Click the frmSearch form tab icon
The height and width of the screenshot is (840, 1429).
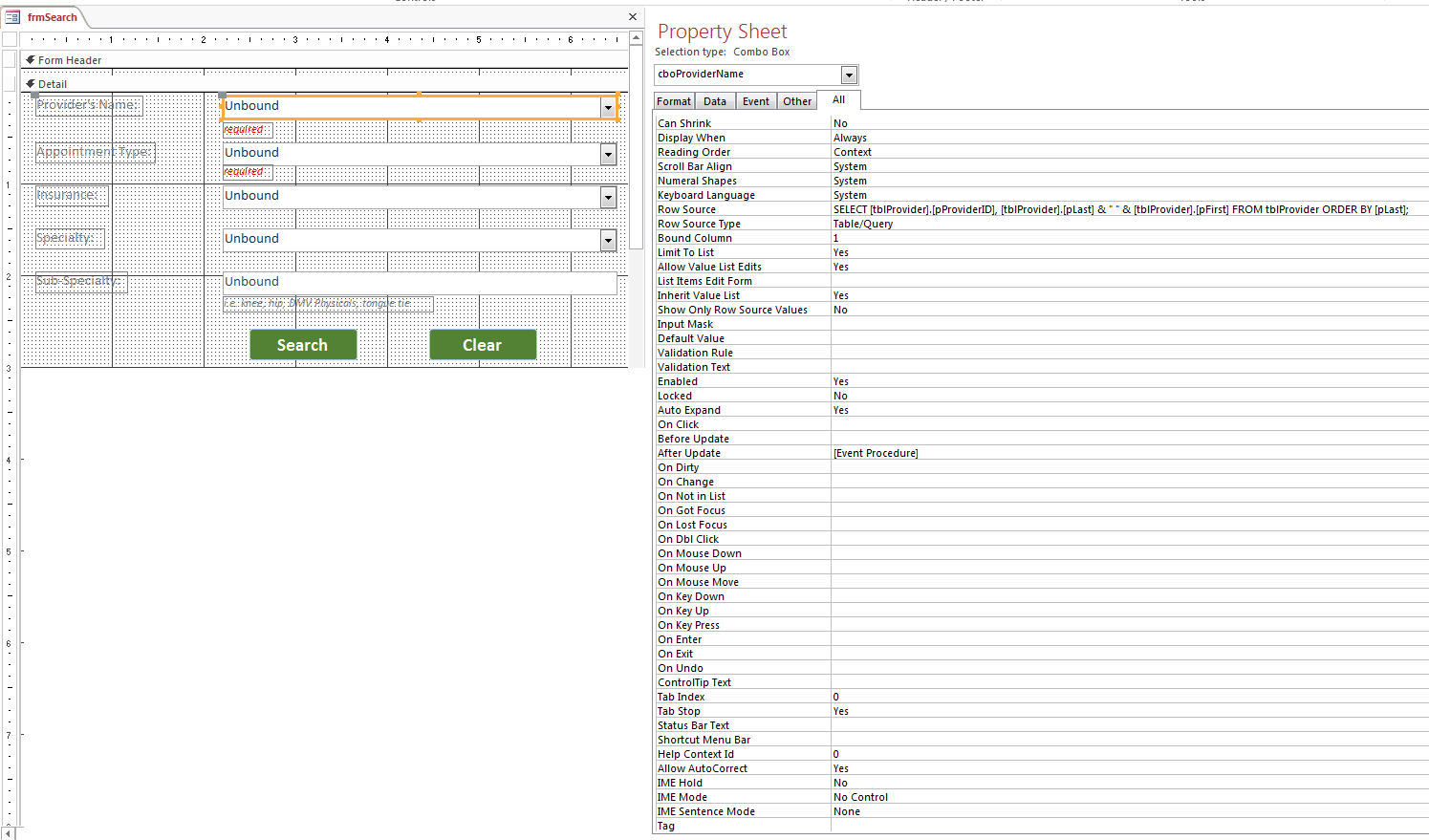12,17
